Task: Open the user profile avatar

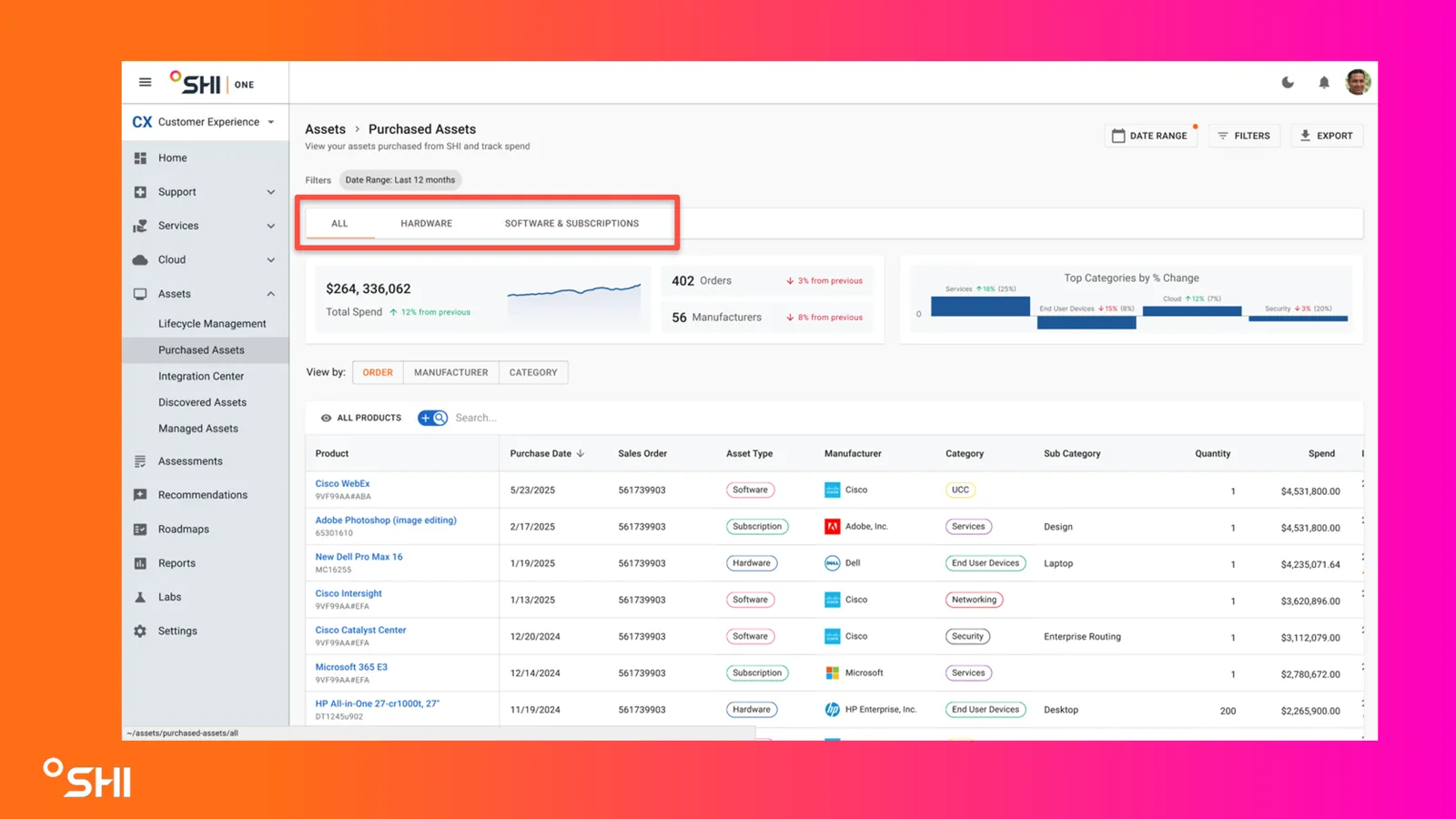Action: (x=1358, y=82)
